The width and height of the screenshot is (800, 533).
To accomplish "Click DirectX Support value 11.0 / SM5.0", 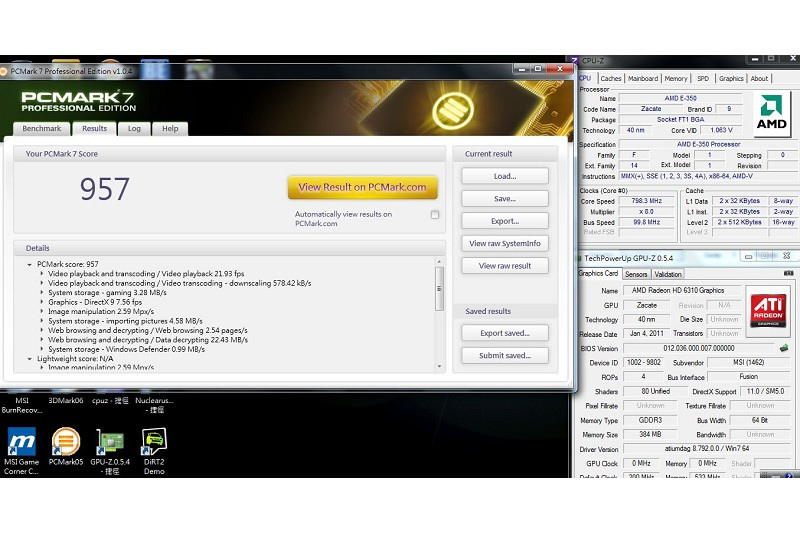I will click(x=765, y=391).
